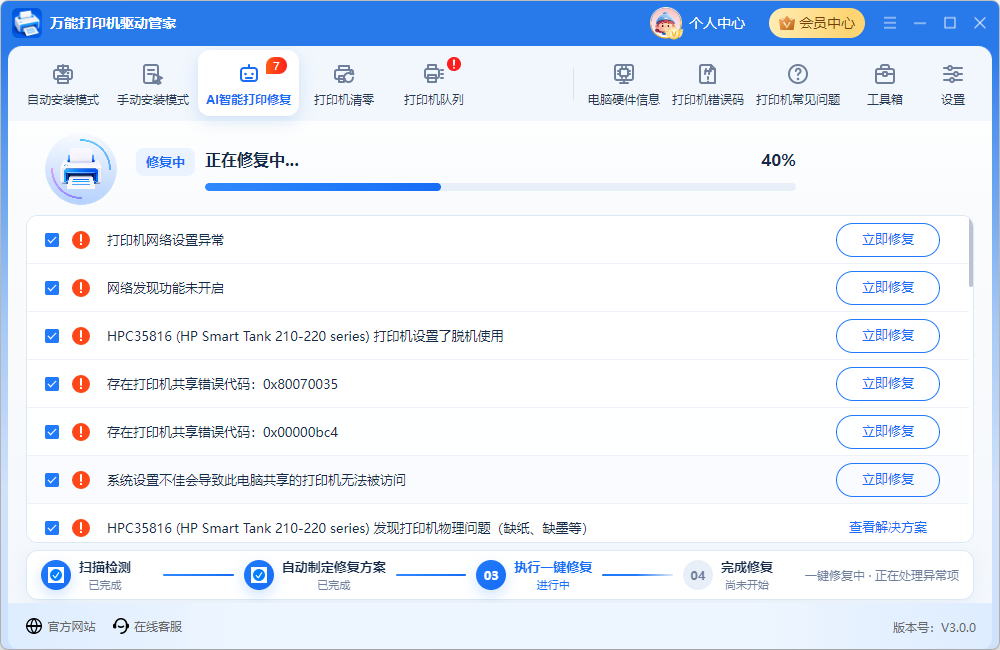Click 正在修复中... status text
The image size is (1000, 650).
click(x=252, y=160)
